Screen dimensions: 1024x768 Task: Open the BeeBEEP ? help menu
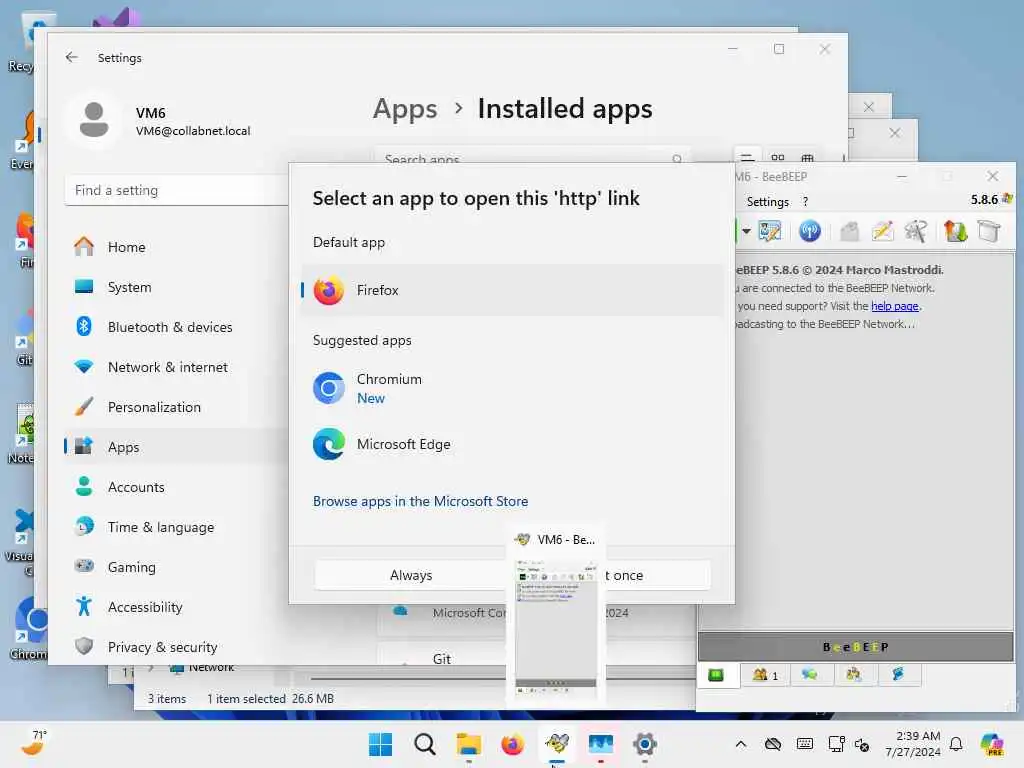805,202
